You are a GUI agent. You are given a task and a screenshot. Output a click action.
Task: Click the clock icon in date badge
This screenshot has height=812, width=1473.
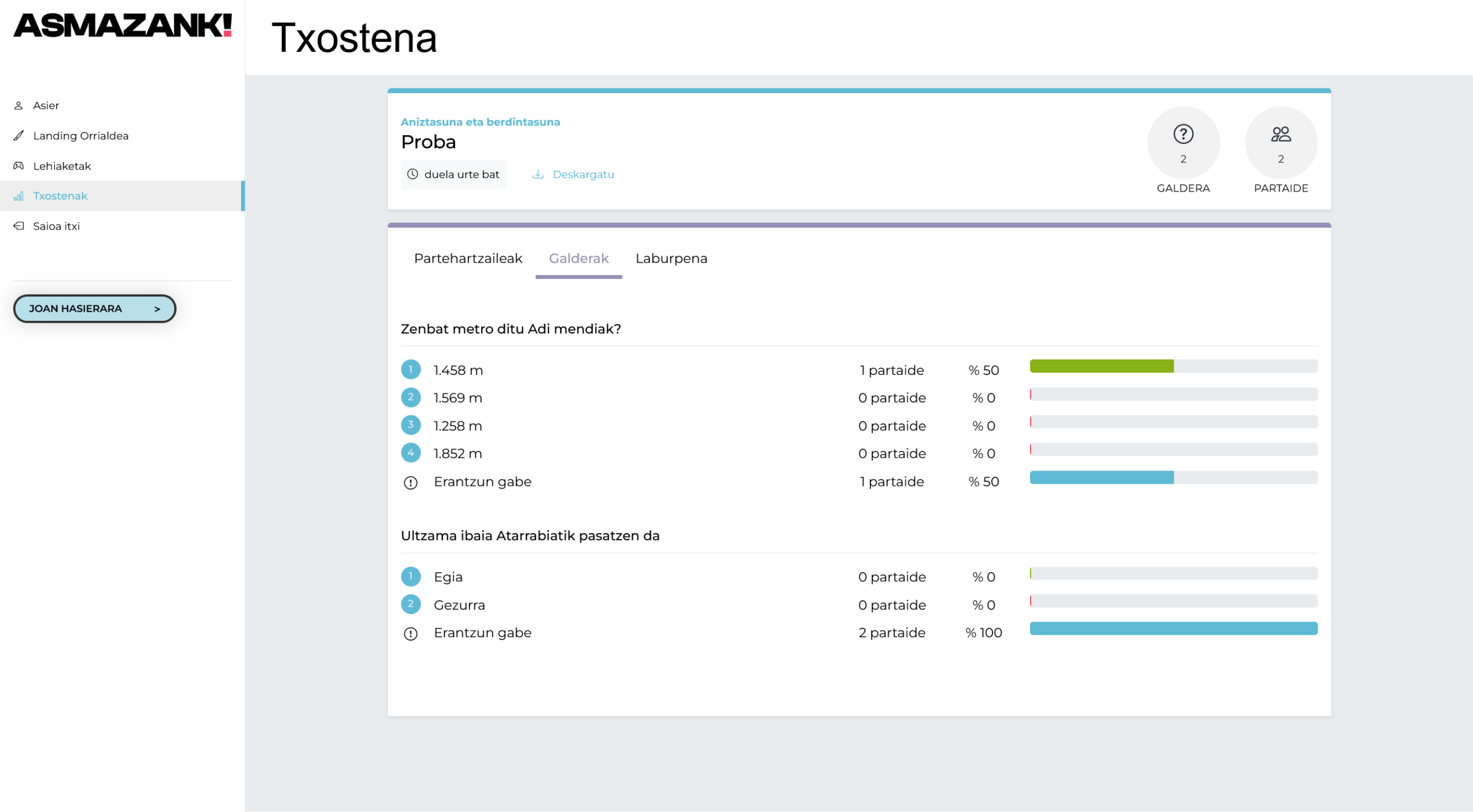point(413,174)
